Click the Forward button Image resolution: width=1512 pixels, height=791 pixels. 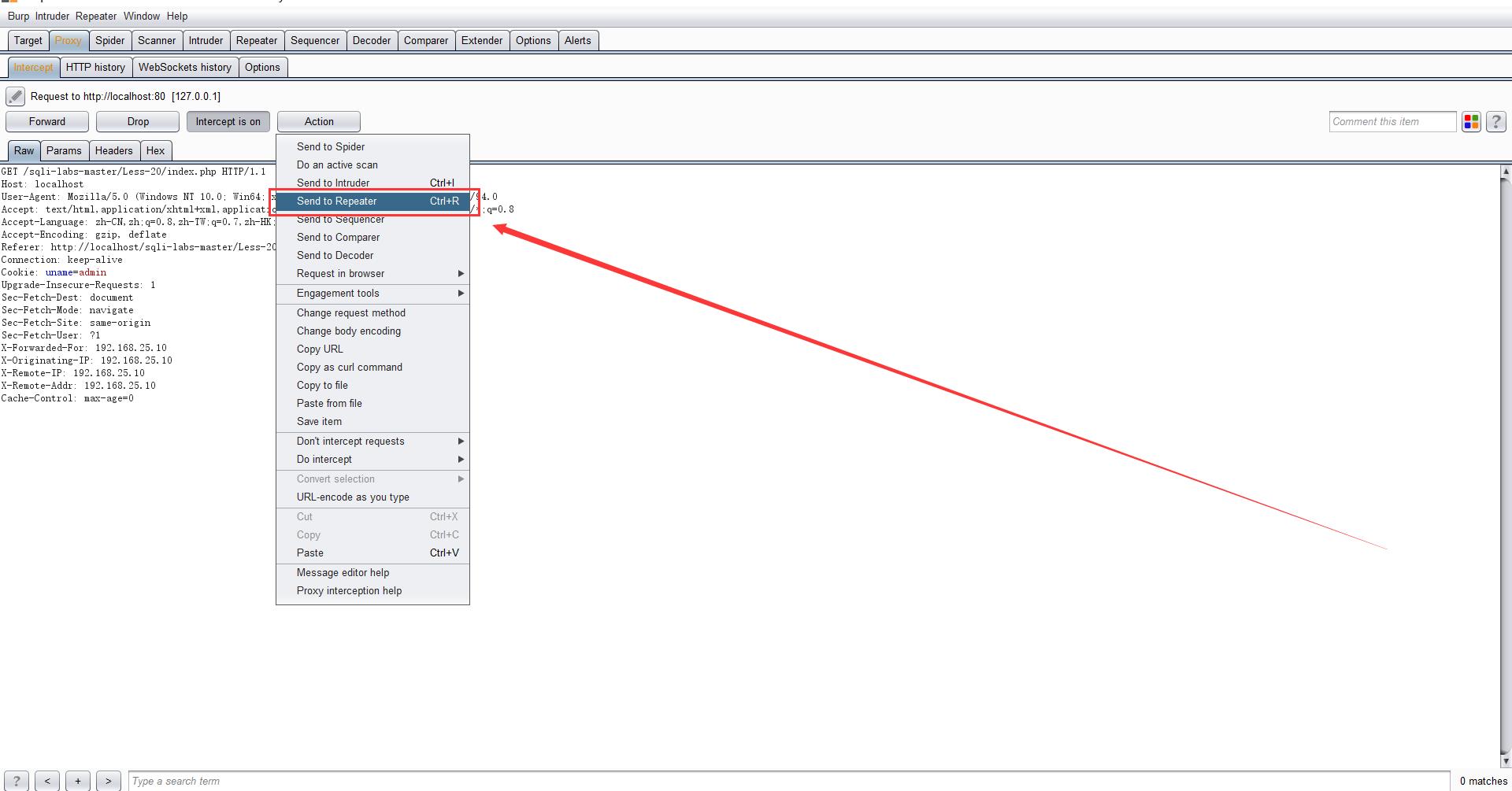coord(47,121)
